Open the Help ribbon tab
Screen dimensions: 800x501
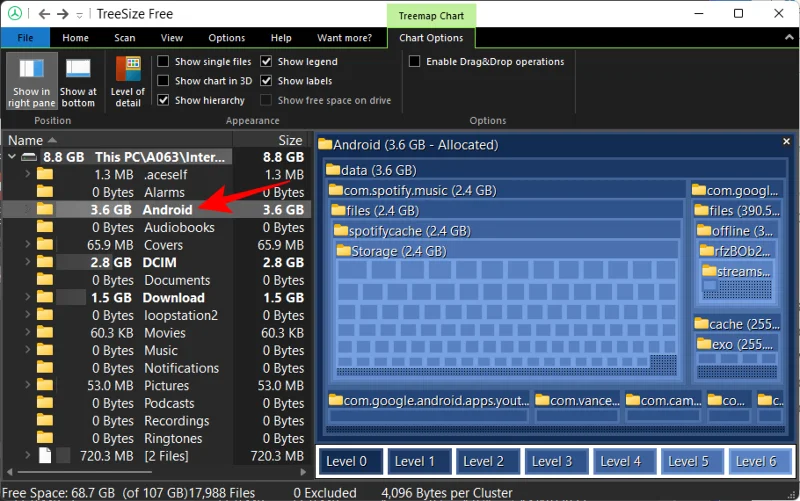[281, 38]
